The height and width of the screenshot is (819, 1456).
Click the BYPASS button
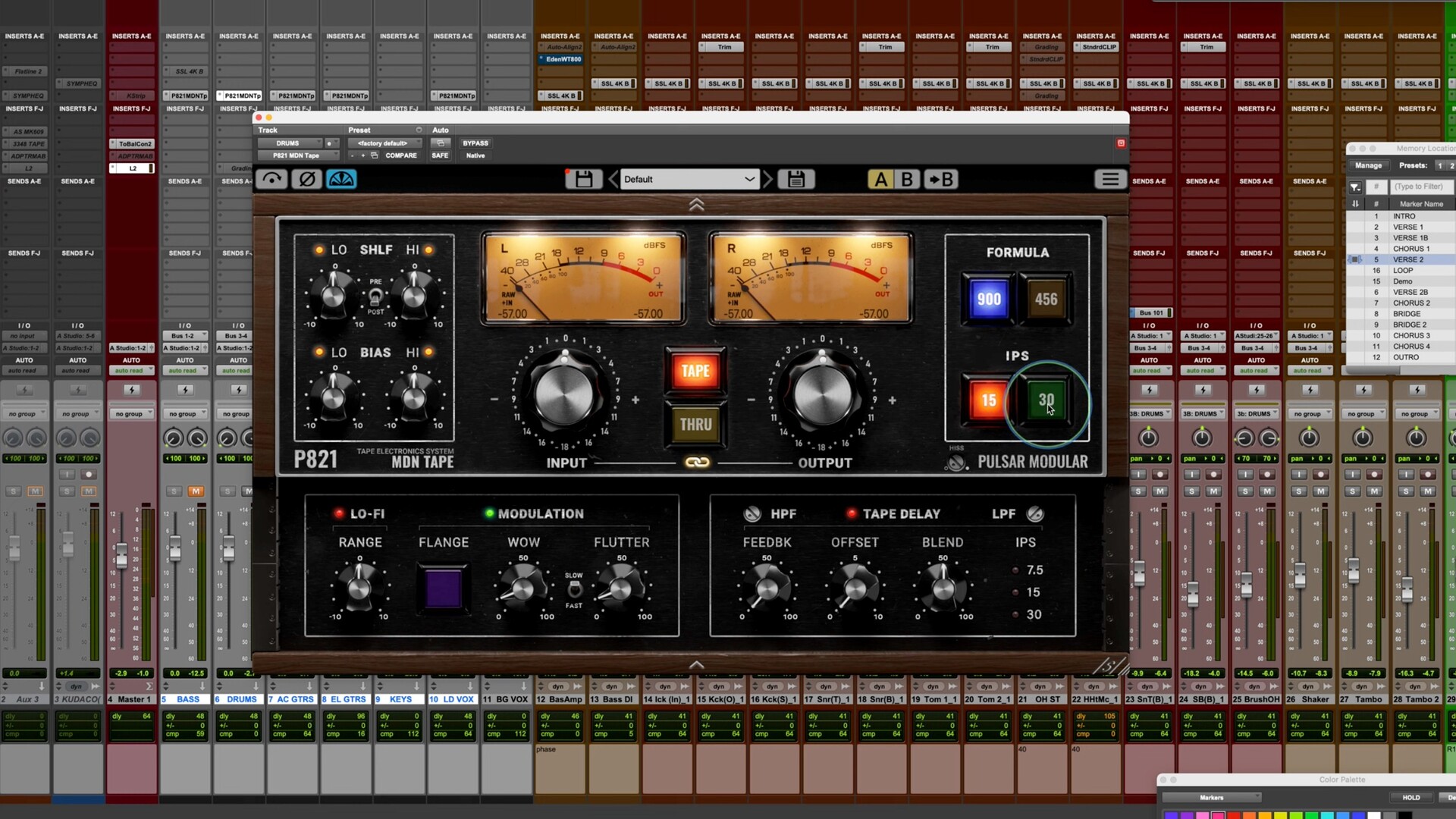[x=475, y=143]
